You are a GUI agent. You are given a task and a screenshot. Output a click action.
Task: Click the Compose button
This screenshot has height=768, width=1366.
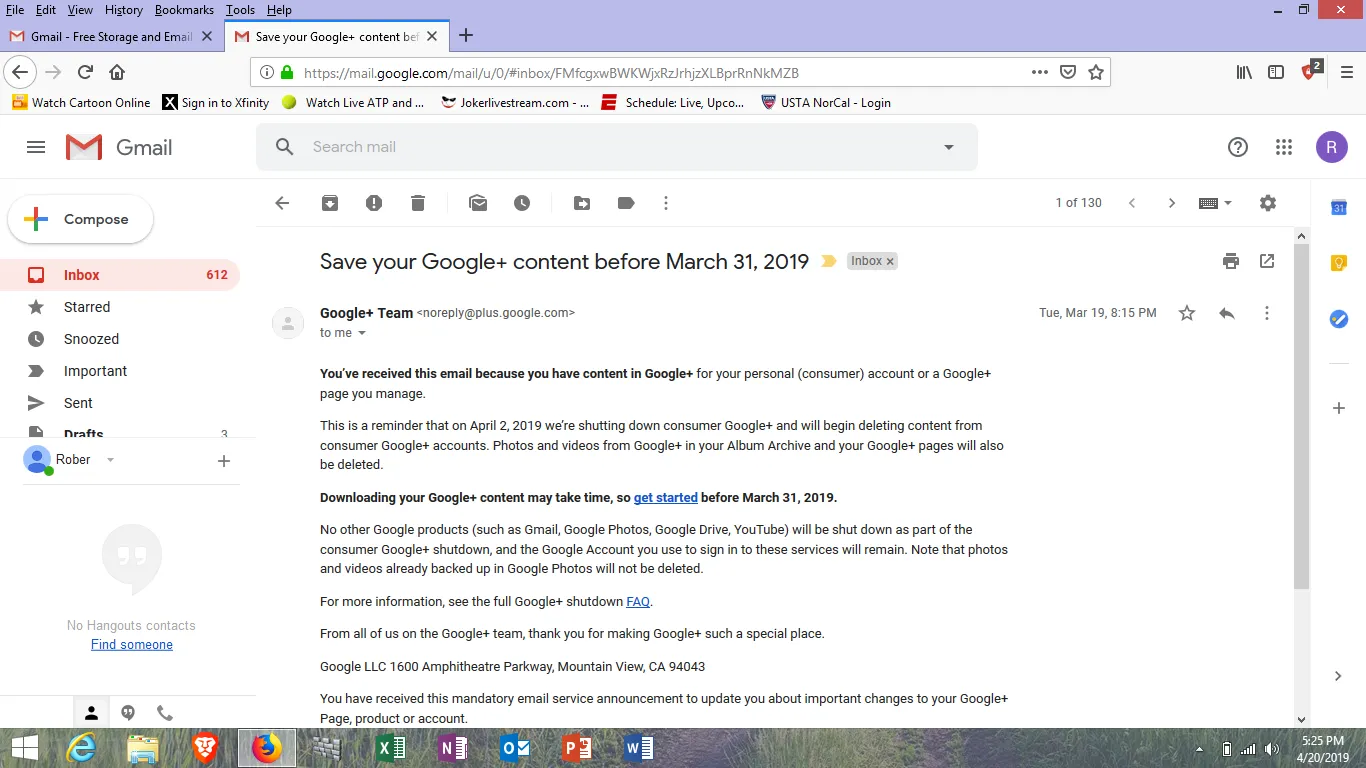81,219
